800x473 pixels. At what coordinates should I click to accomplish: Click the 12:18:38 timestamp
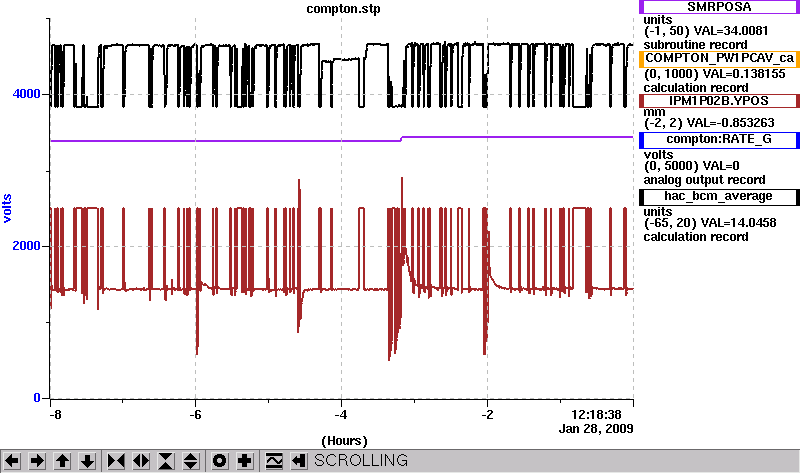[x=596, y=414]
